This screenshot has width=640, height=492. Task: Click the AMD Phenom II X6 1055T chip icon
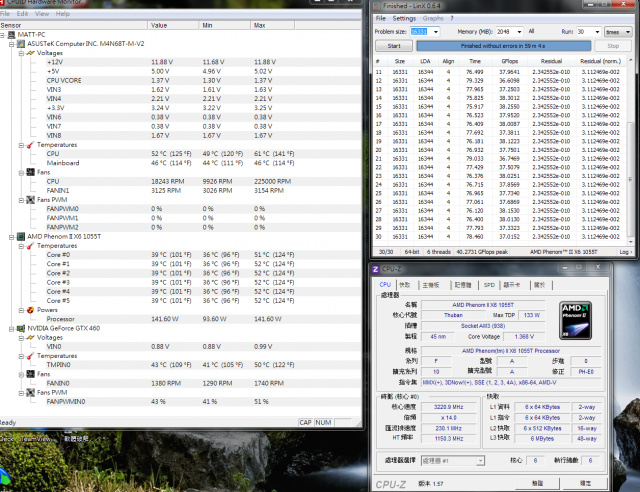coord(21,236)
